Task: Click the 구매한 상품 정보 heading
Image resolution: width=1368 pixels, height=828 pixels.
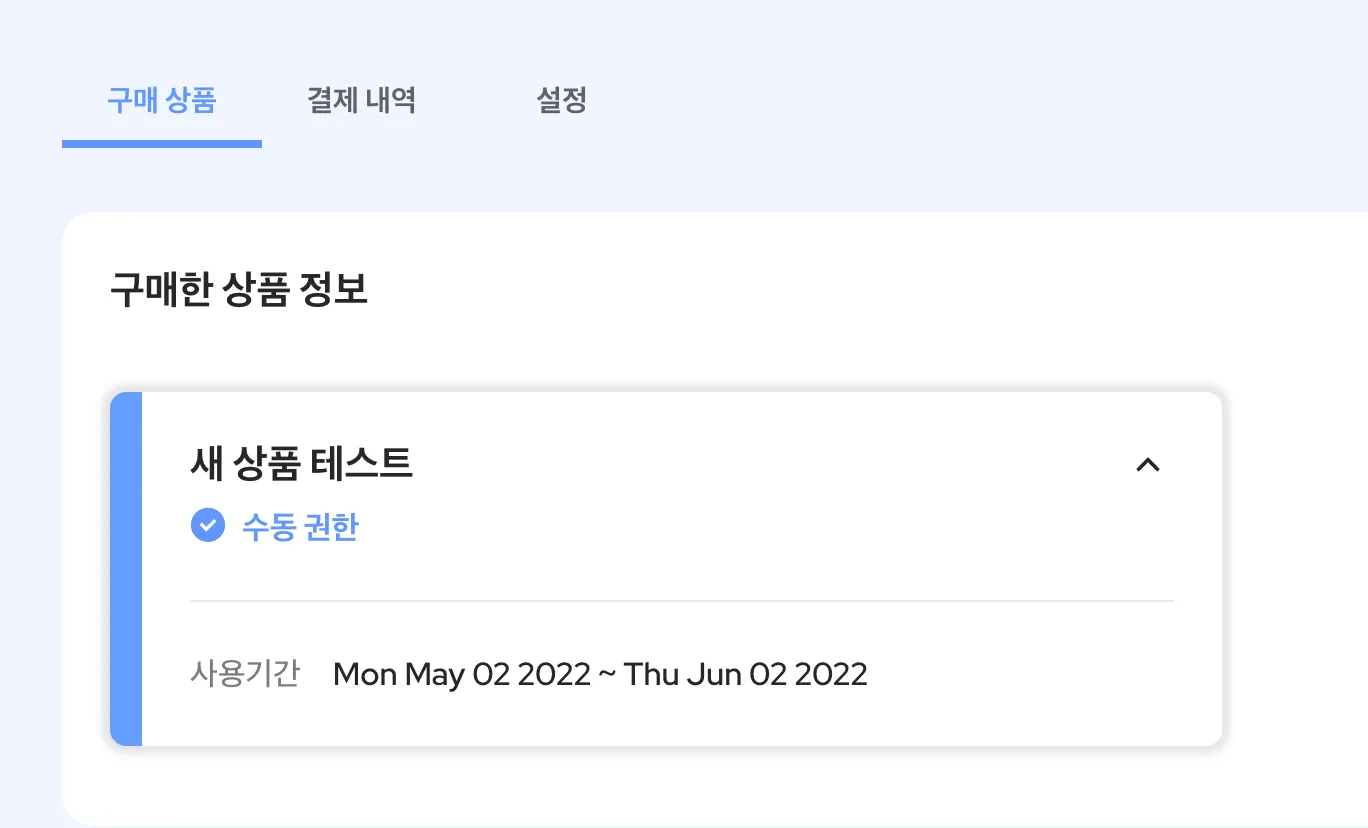Action: tap(238, 290)
